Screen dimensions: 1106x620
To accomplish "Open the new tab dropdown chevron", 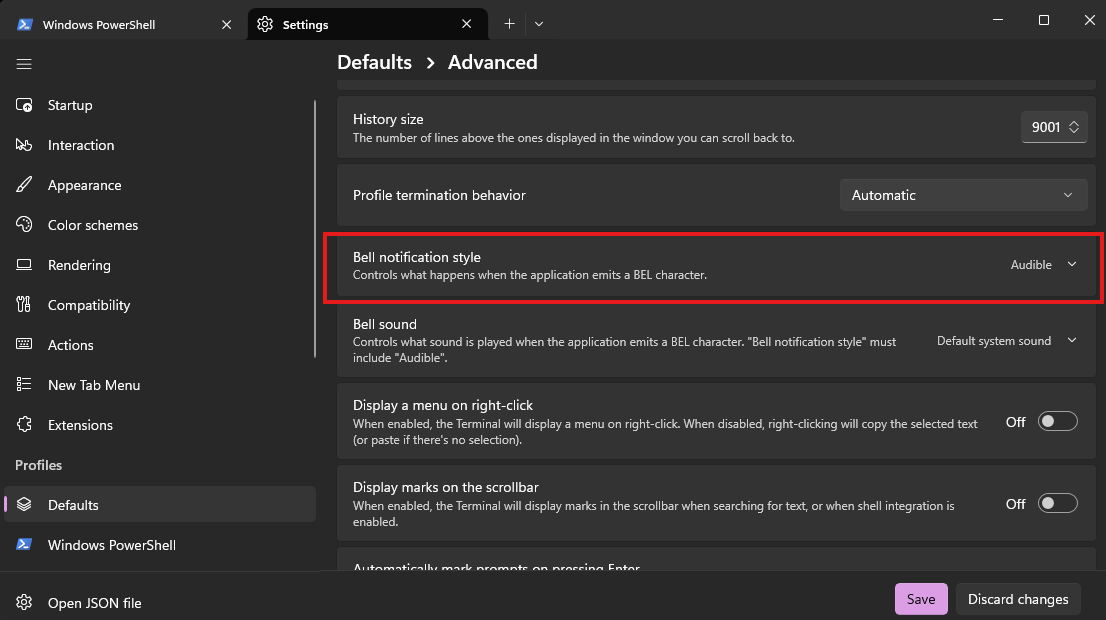I will 539,24.
